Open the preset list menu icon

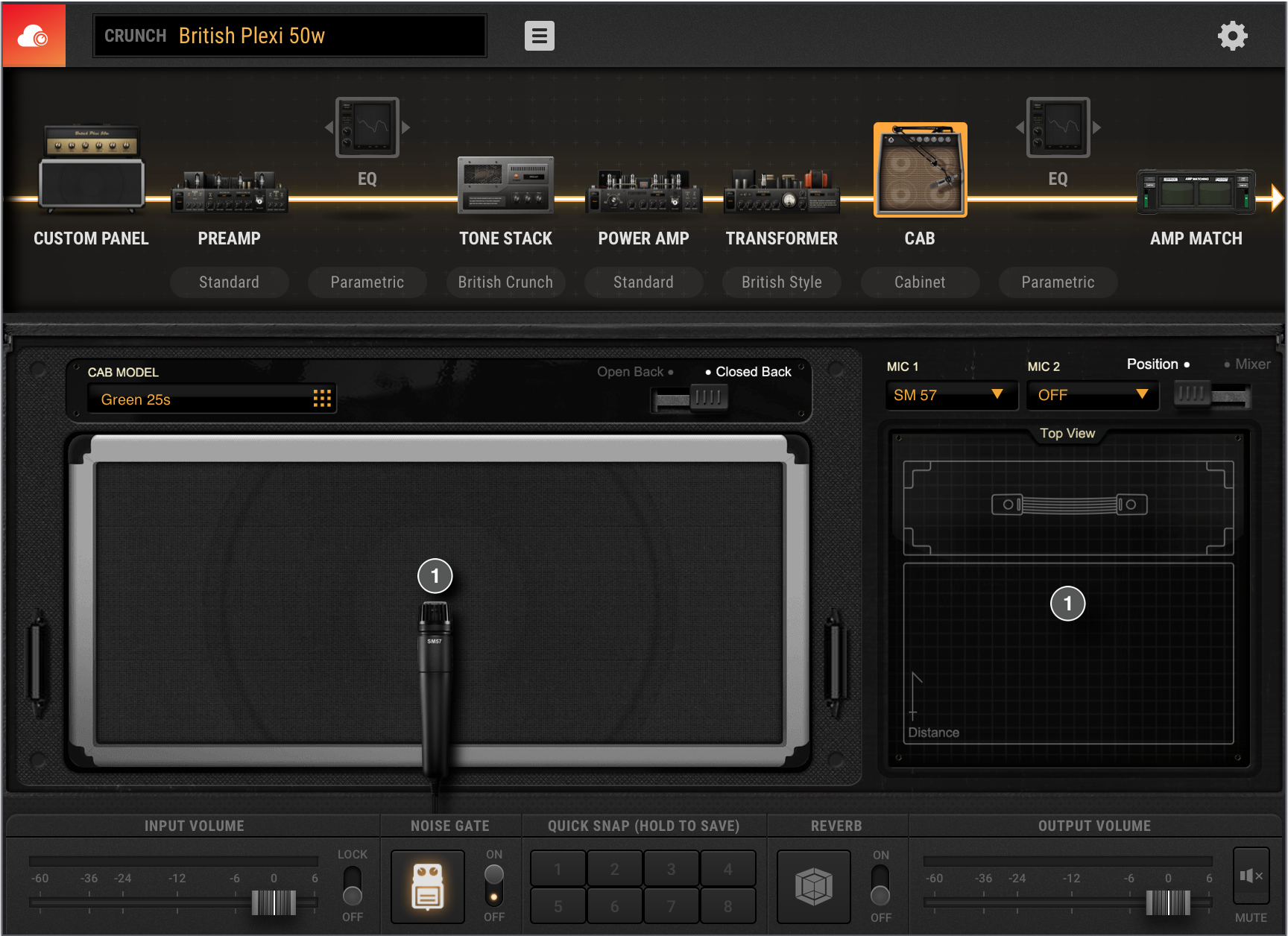coord(539,36)
